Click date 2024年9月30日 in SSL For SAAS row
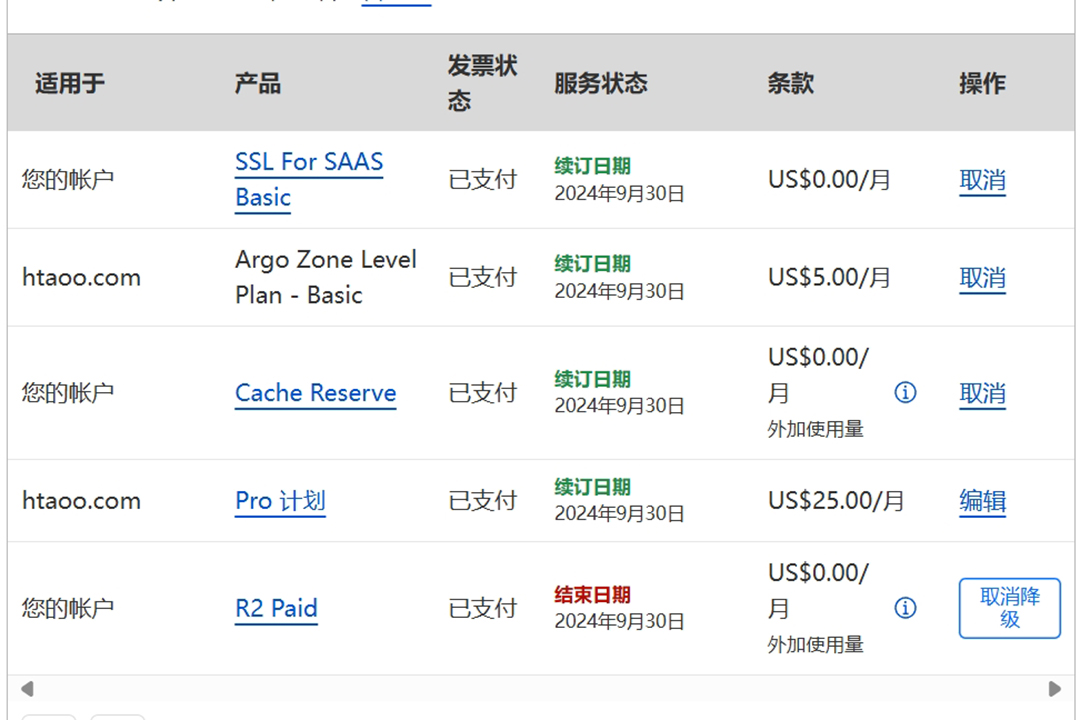Viewport: 1080px width, 720px height. point(619,194)
